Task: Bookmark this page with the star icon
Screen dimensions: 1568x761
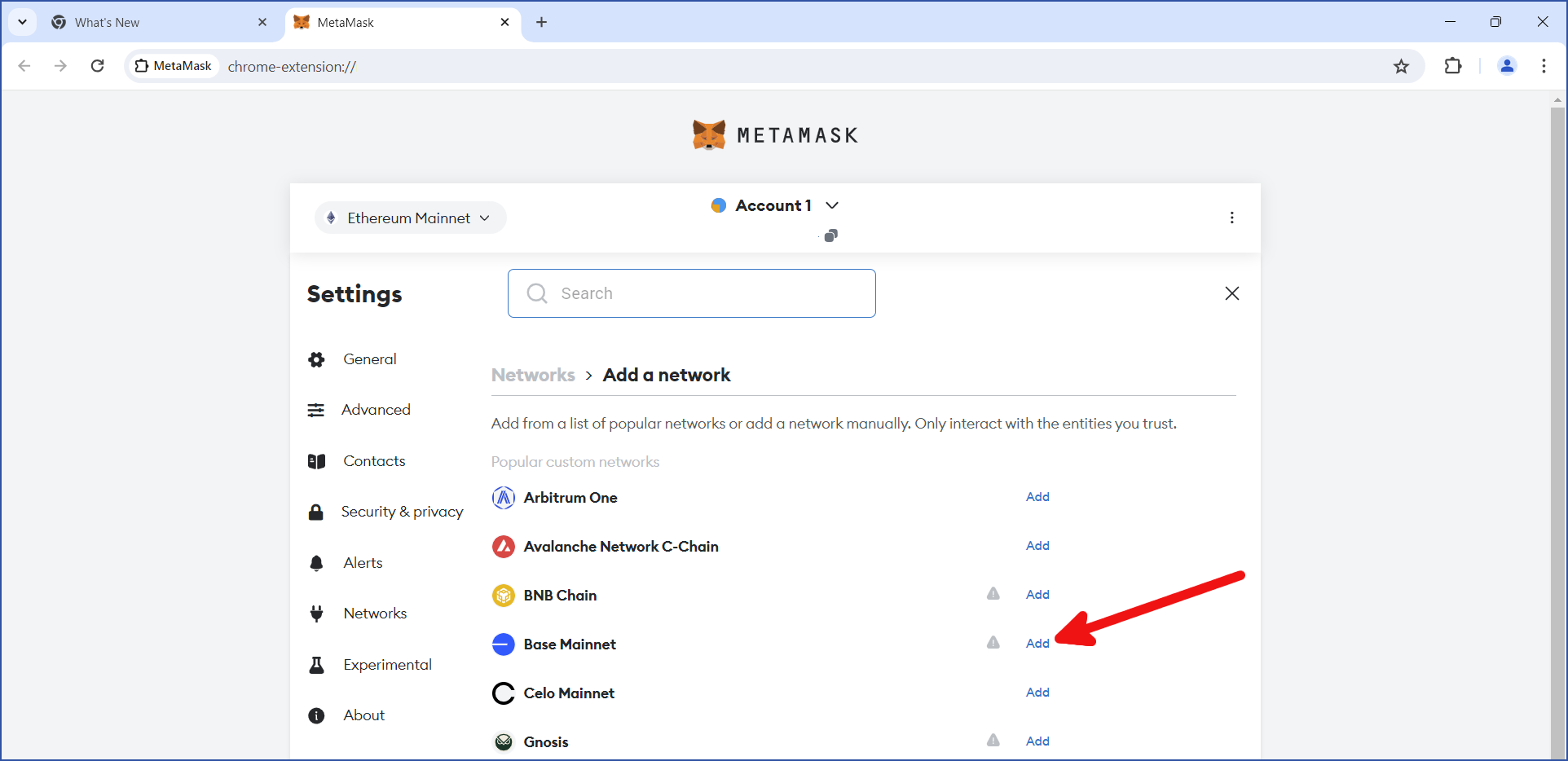Action: pyautogui.click(x=1401, y=67)
